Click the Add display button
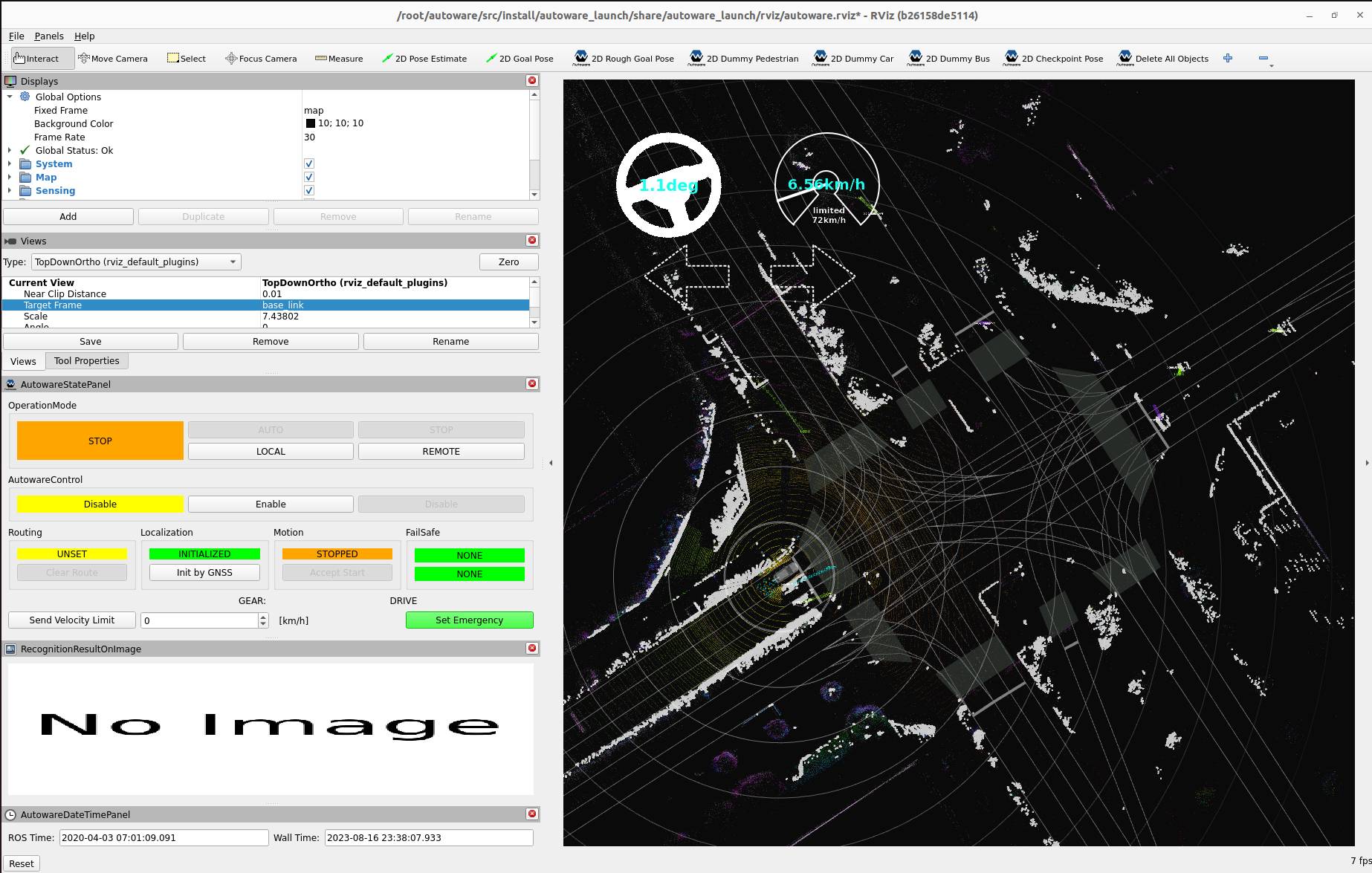Viewport: 1372px width, 873px height. pos(68,216)
